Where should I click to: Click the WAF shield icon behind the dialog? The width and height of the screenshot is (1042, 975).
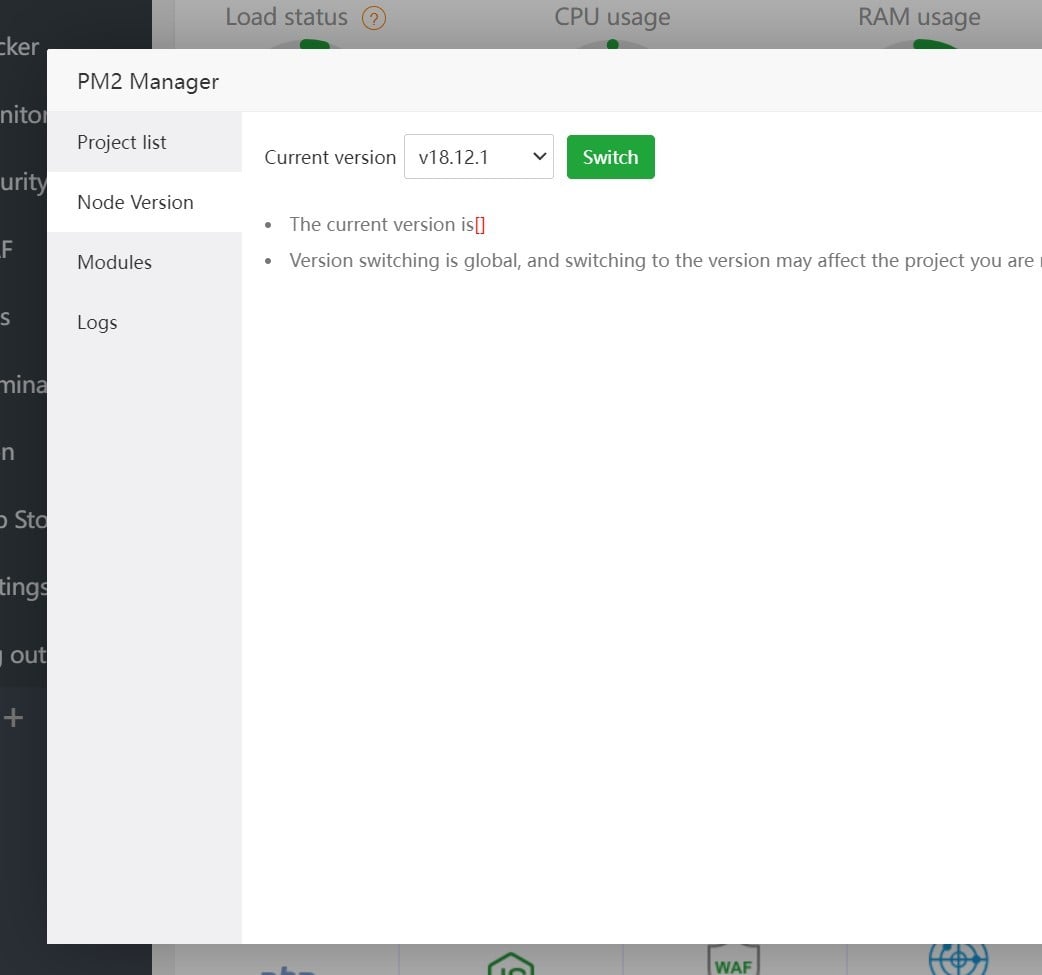(734, 960)
